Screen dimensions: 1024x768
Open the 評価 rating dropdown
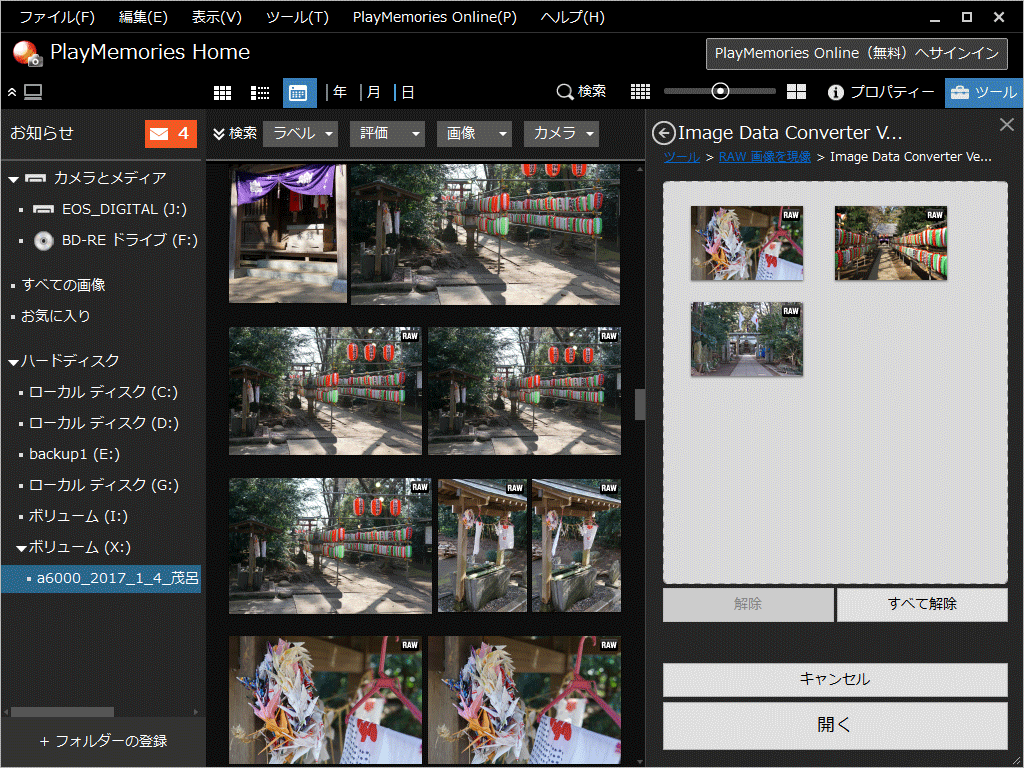click(x=387, y=134)
